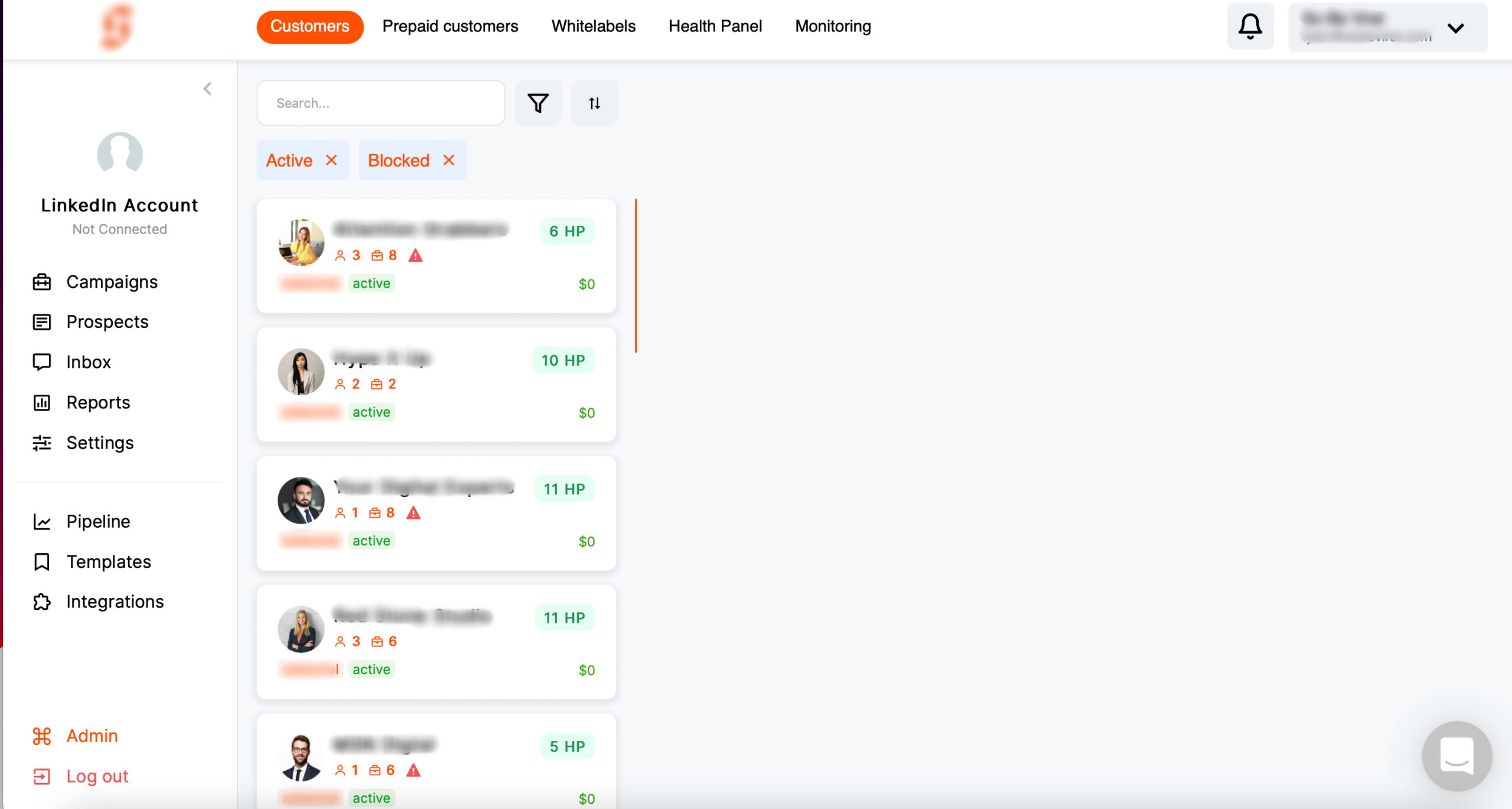Go to Monitoring tab
This screenshot has height=809, width=1512.
click(x=833, y=27)
